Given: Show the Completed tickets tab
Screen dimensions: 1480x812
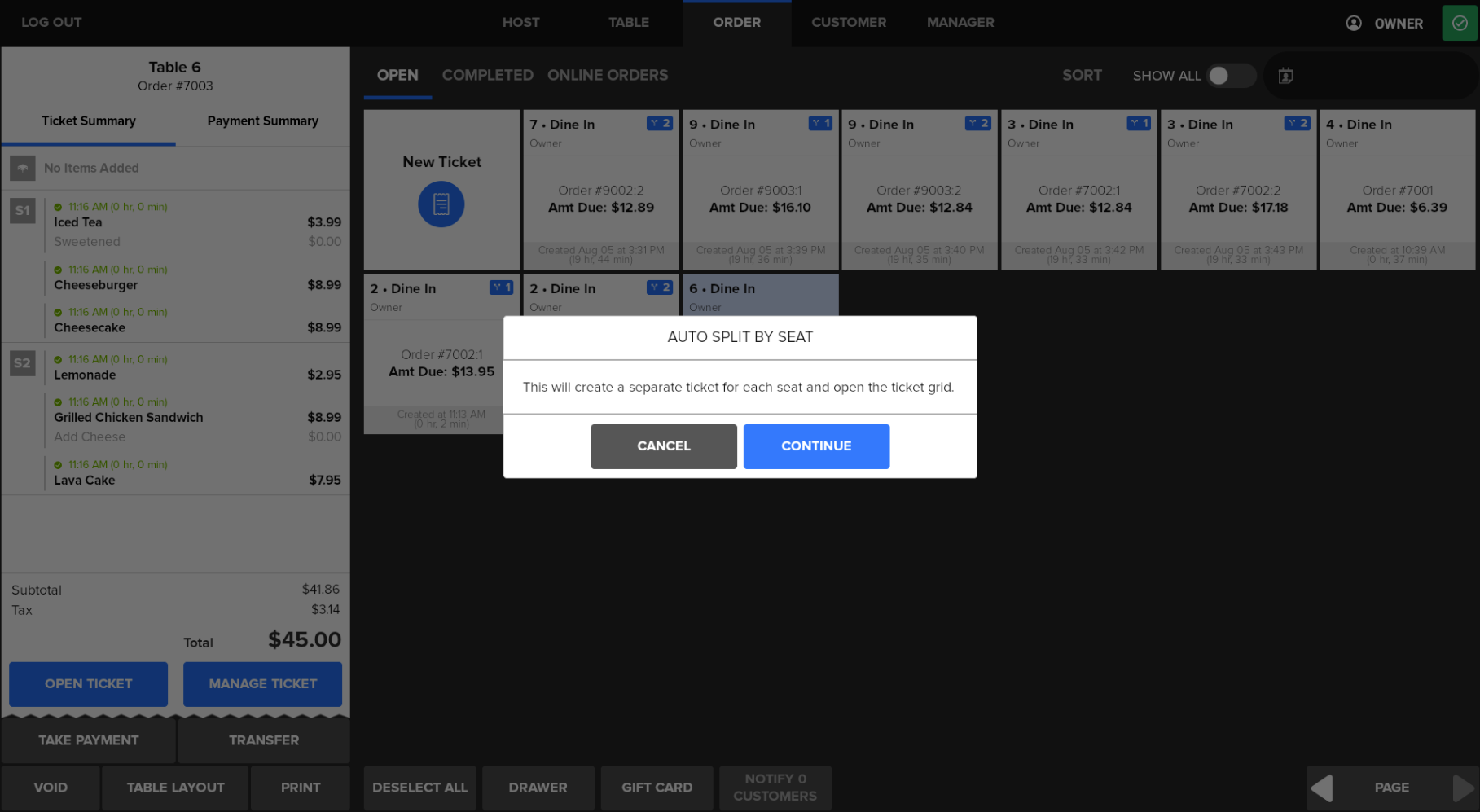Looking at the screenshot, I should tap(488, 76).
